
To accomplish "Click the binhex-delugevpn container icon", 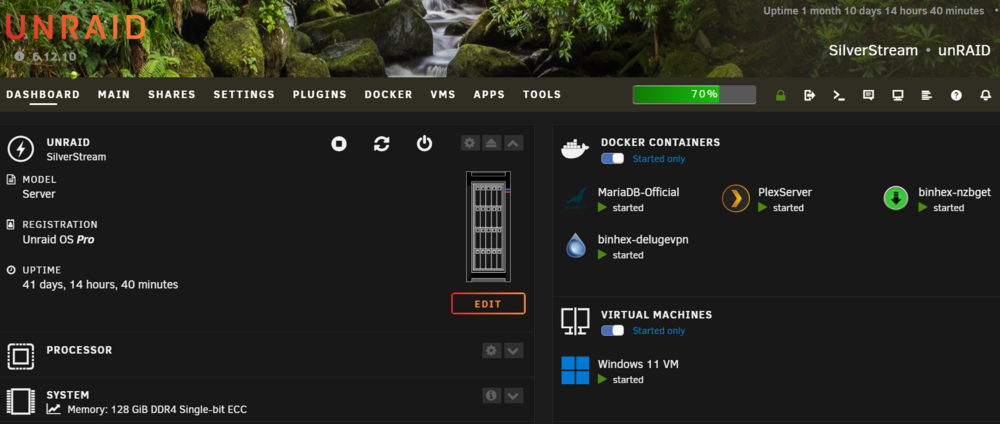I will (x=576, y=246).
